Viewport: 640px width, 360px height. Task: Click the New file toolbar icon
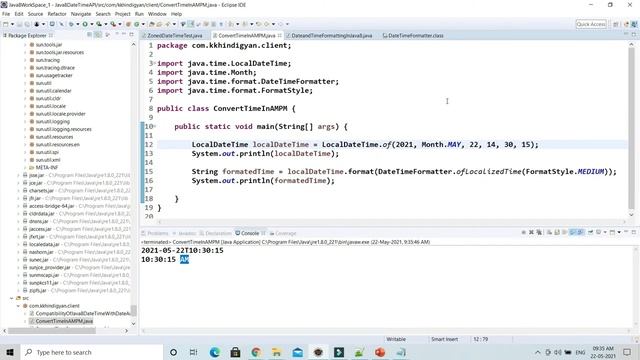tap(6, 24)
